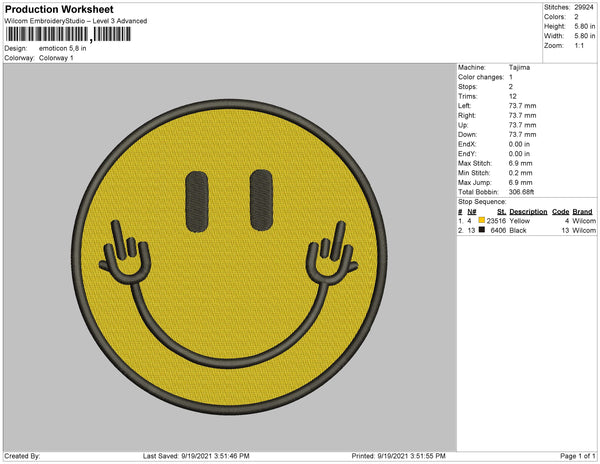The image size is (600, 464).
Task: Click the Stitches value '29924'
Action: click(x=584, y=7)
